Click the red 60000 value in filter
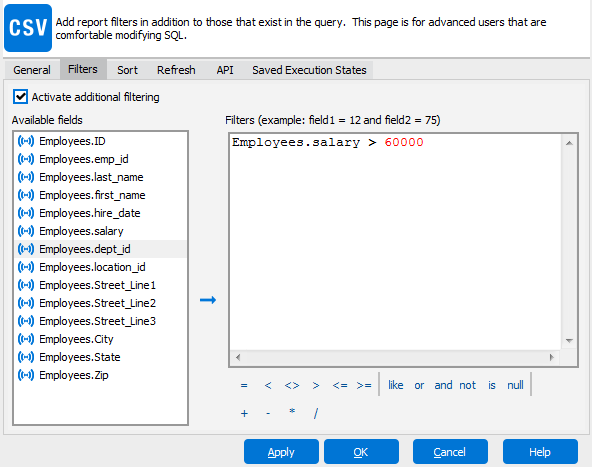 [404, 142]
